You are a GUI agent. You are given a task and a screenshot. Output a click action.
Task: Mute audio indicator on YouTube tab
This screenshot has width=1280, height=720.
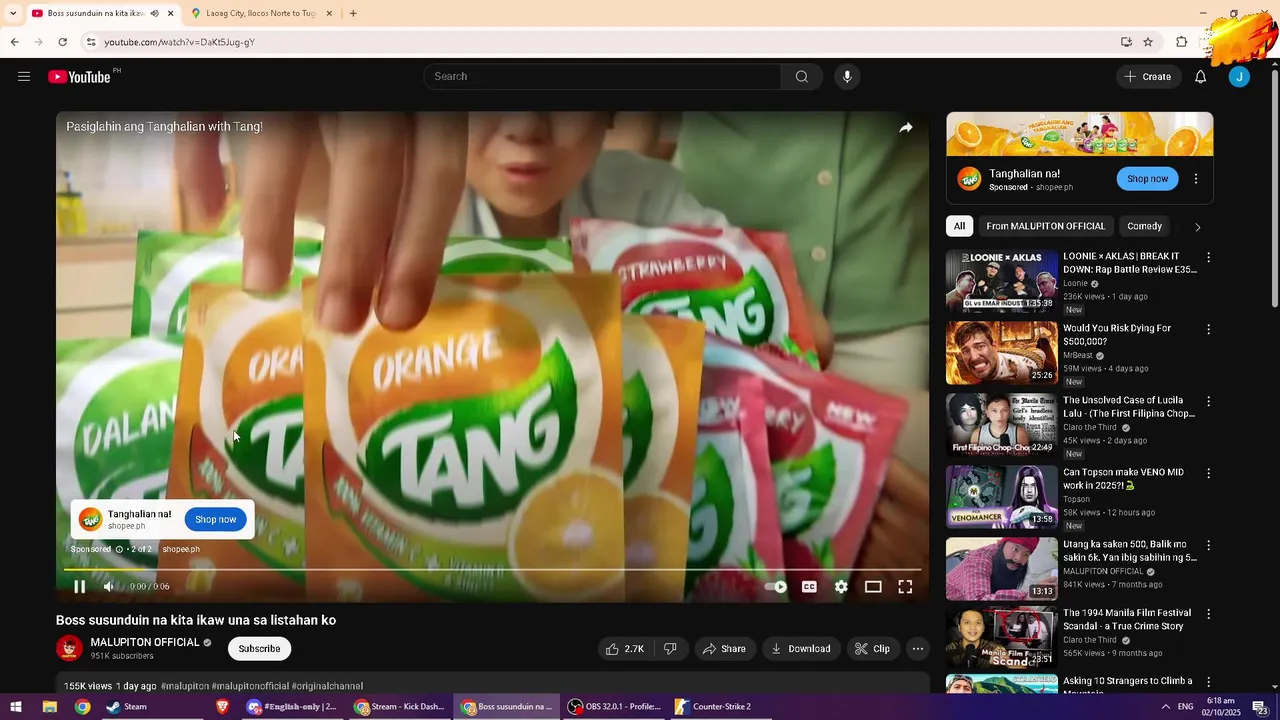[x=154, y=13]
